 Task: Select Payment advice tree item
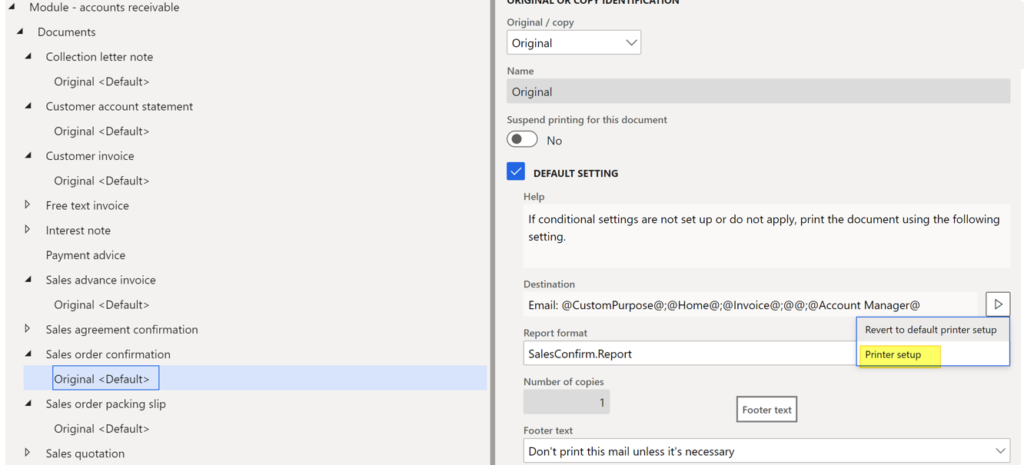[85, 255]
